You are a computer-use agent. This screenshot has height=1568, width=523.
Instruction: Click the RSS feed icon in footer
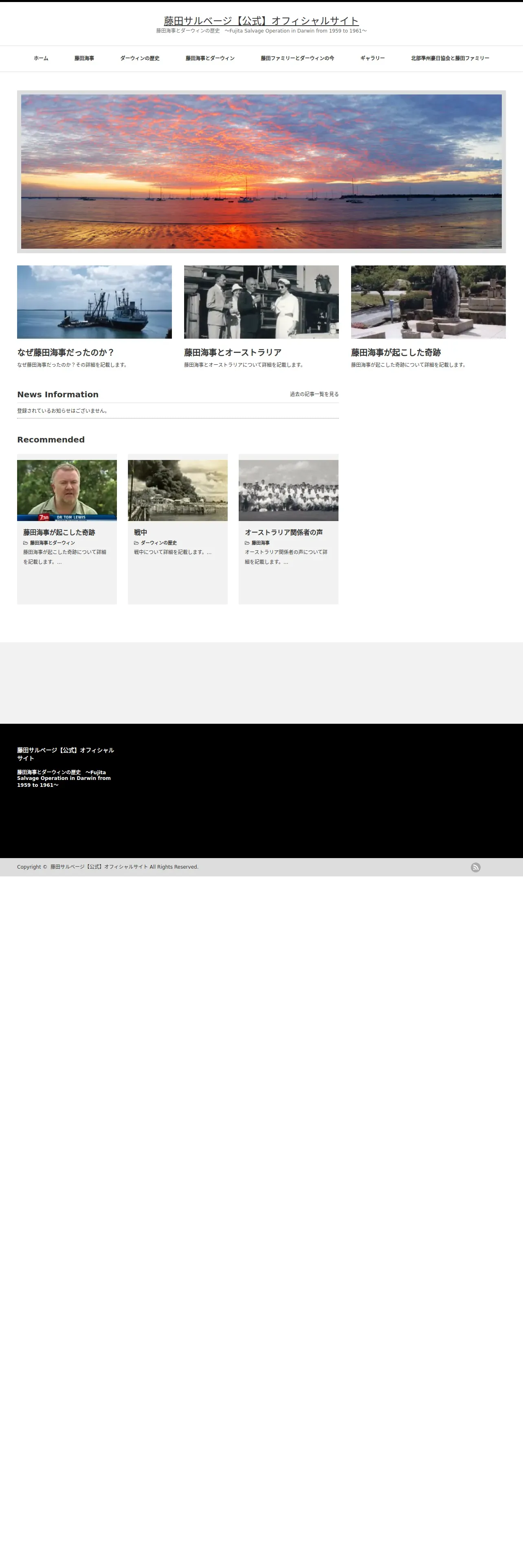(475, 867)
